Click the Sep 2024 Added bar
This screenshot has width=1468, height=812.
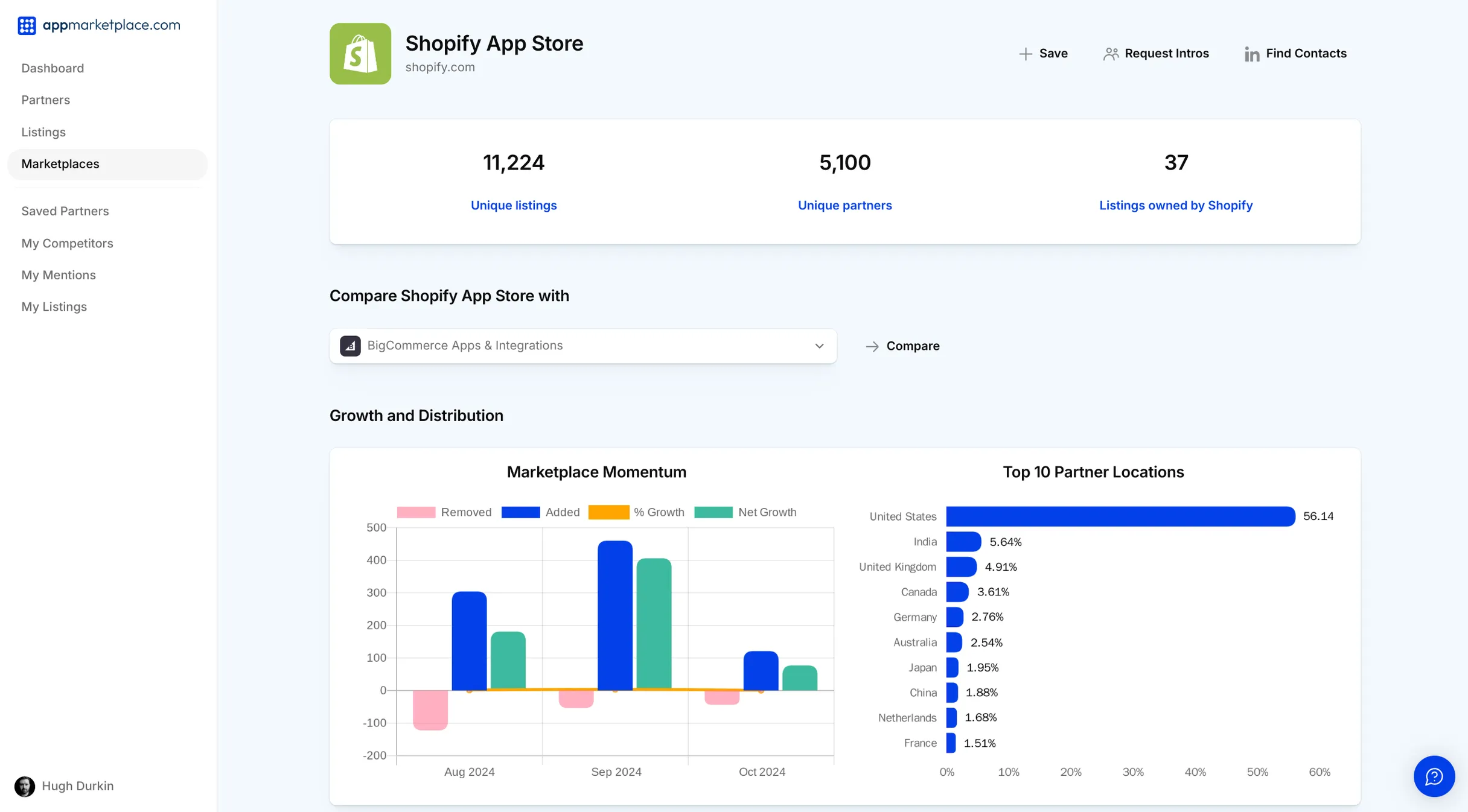pos(615,615)
